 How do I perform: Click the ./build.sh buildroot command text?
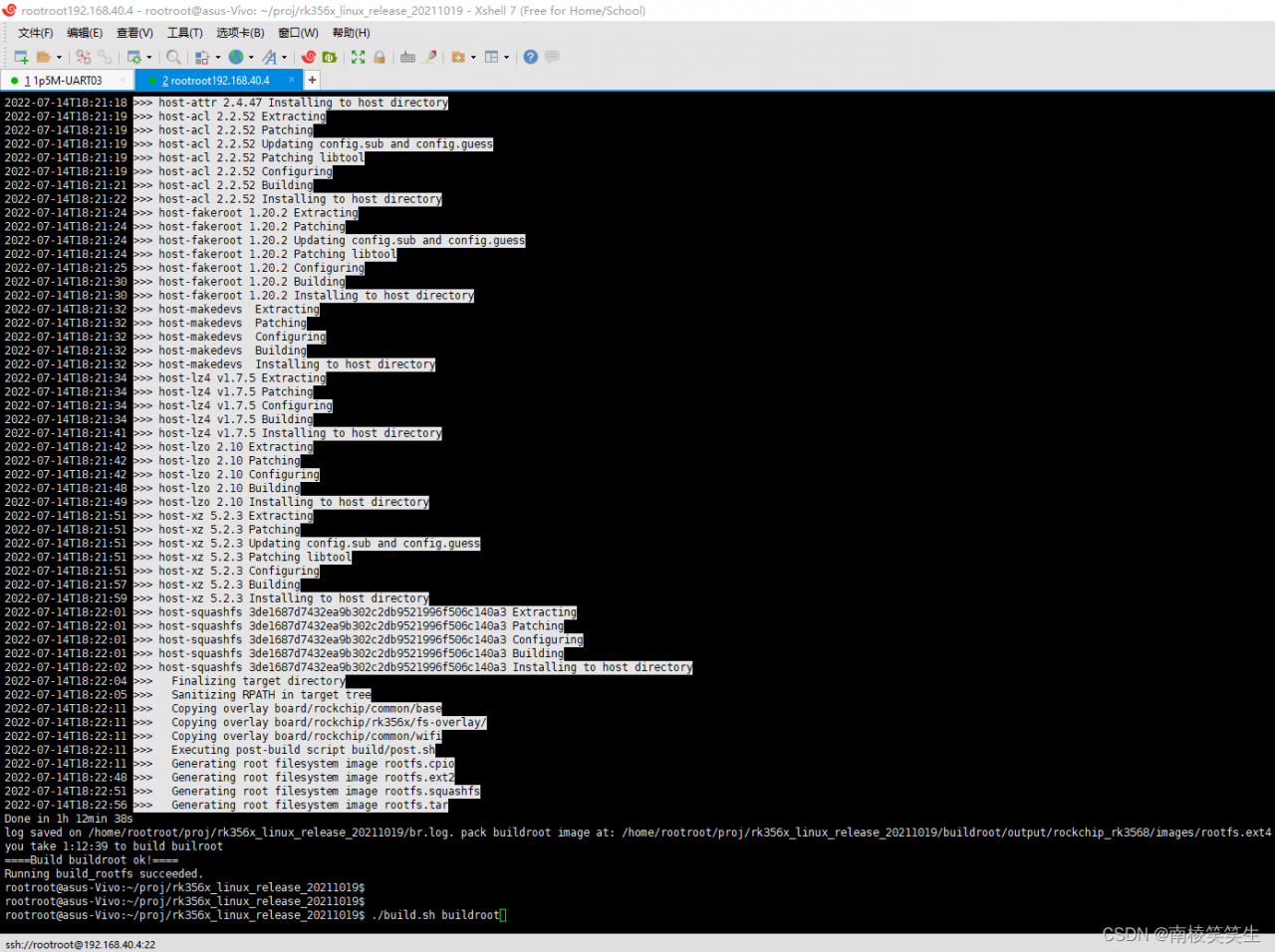435,915
